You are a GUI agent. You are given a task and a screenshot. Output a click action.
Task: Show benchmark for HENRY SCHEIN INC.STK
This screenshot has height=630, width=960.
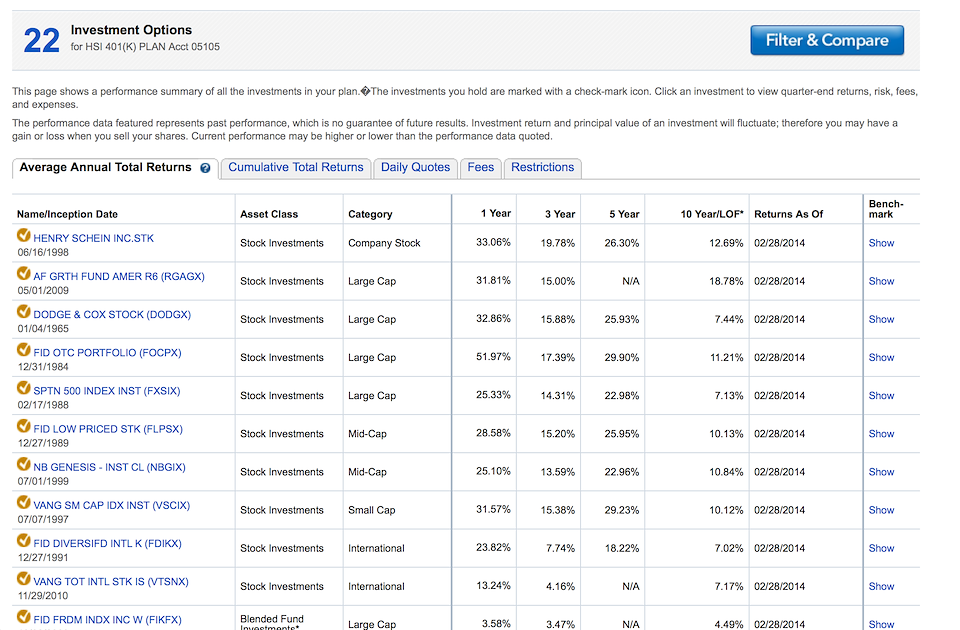881,243
